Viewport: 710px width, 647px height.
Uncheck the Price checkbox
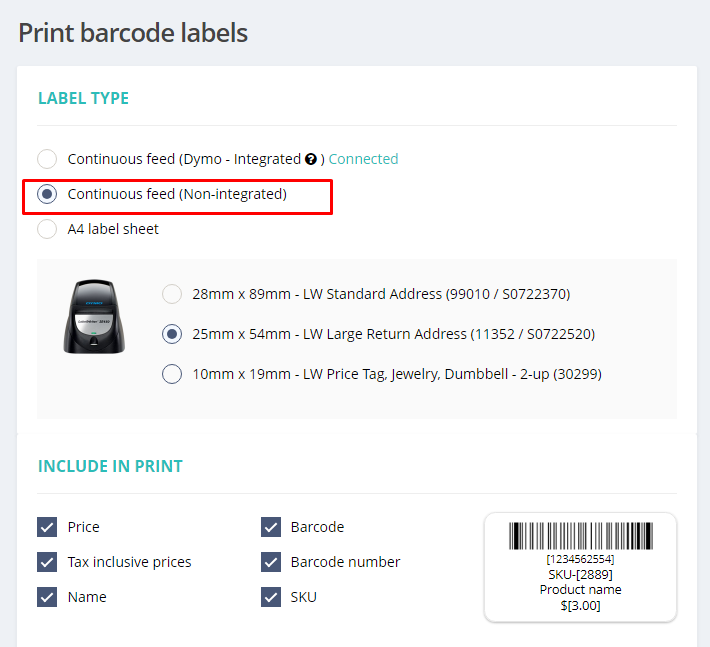click(x=47, y=527)
